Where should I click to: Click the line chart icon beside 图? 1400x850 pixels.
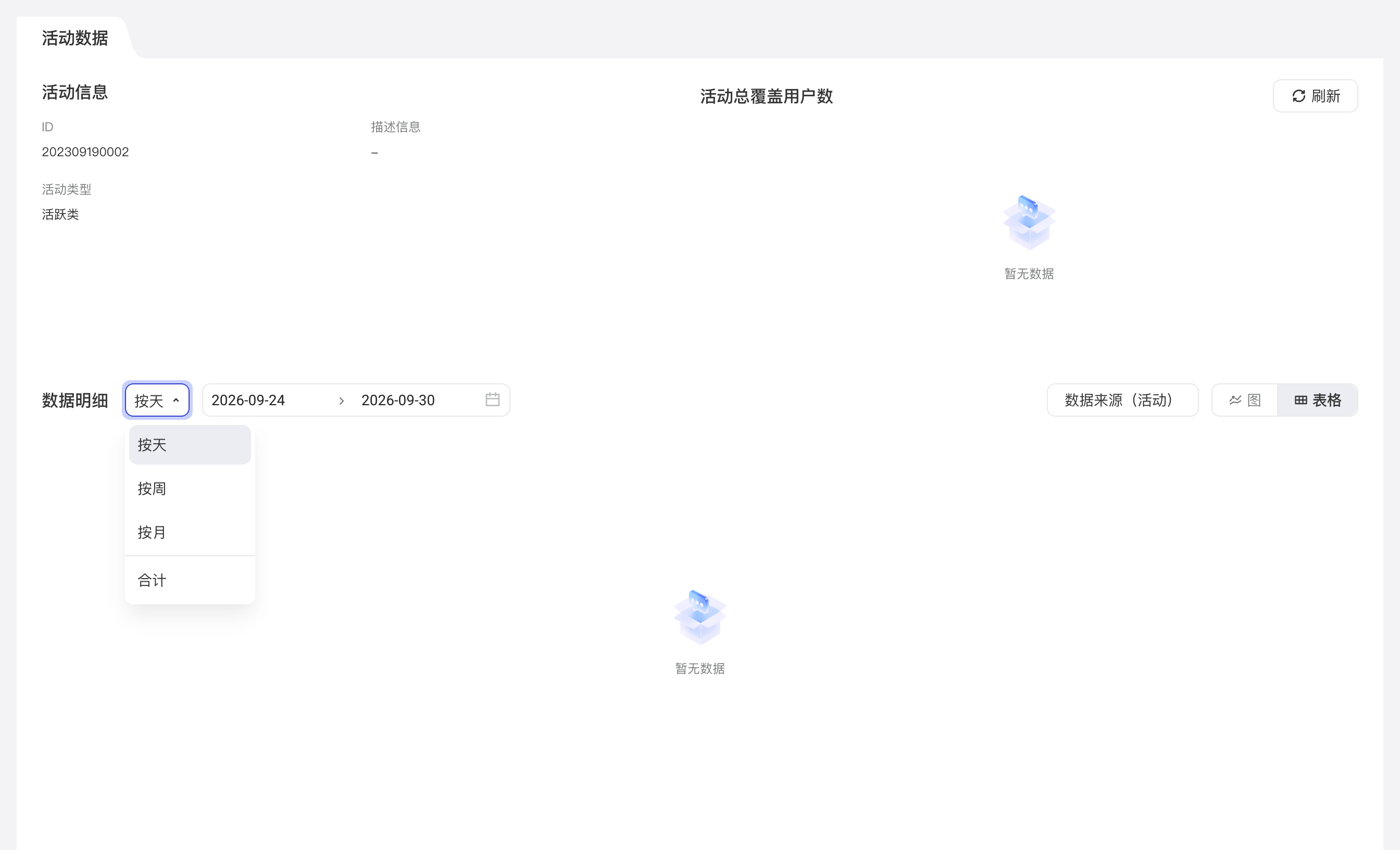(1235, 400)
